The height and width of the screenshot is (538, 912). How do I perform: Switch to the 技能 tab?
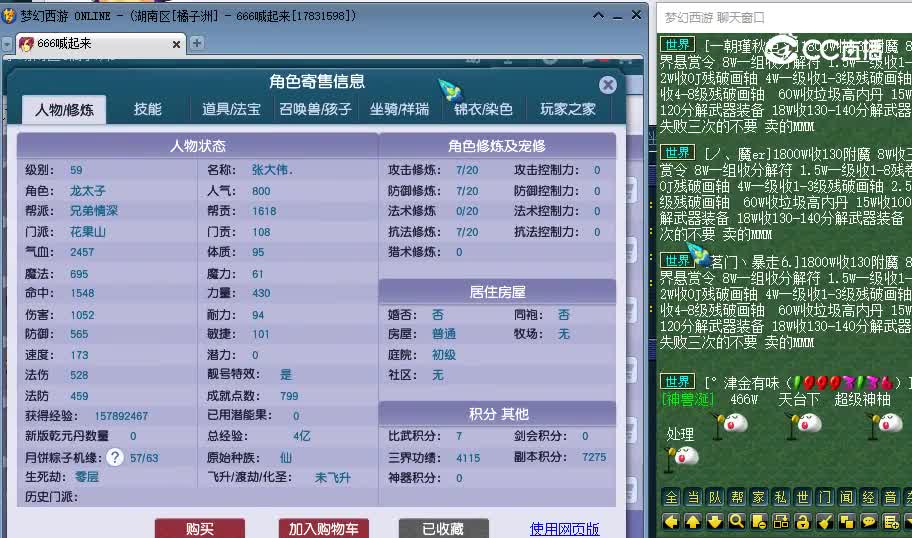147,109
